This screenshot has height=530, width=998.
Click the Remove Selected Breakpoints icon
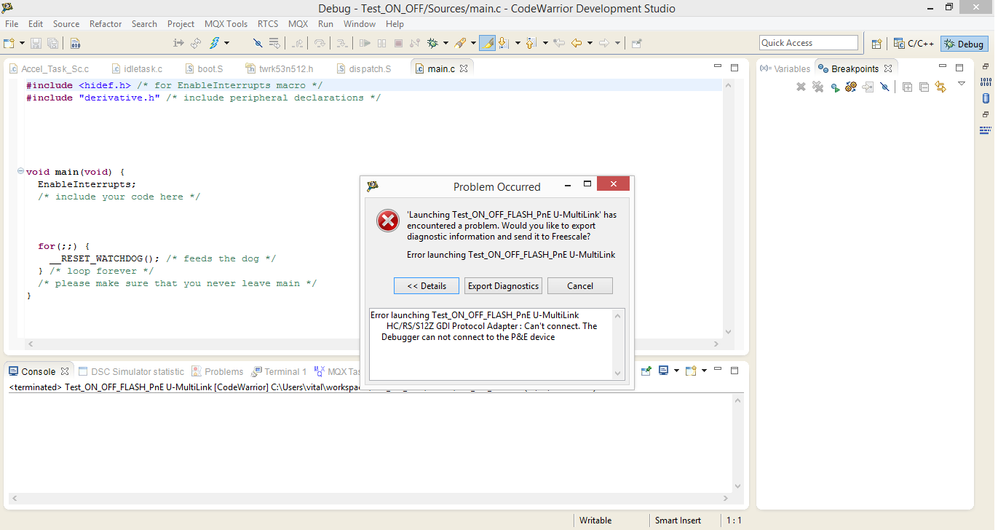click(x=801, y=87)
